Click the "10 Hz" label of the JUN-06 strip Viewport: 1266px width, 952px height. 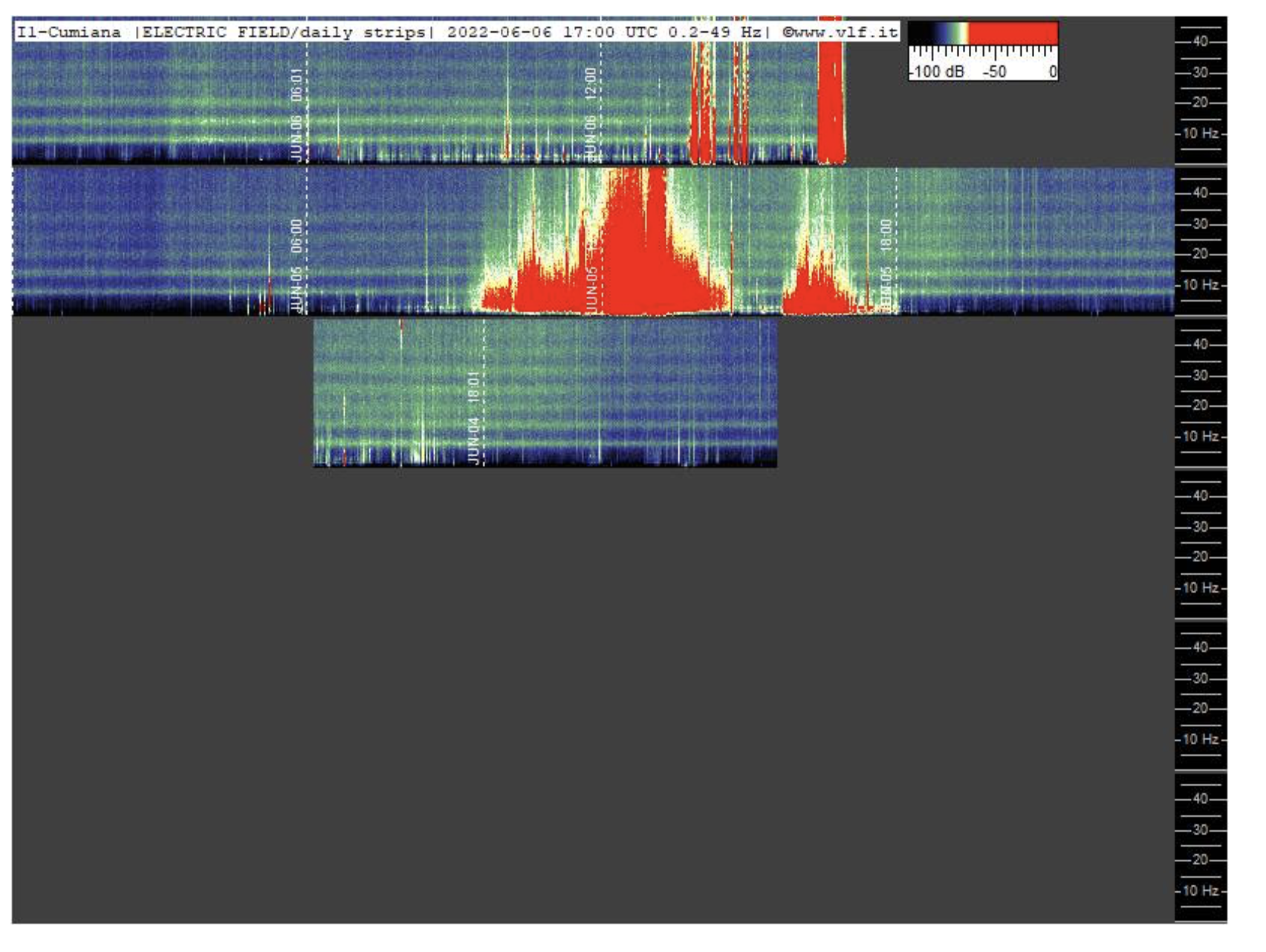[1201, 134]
